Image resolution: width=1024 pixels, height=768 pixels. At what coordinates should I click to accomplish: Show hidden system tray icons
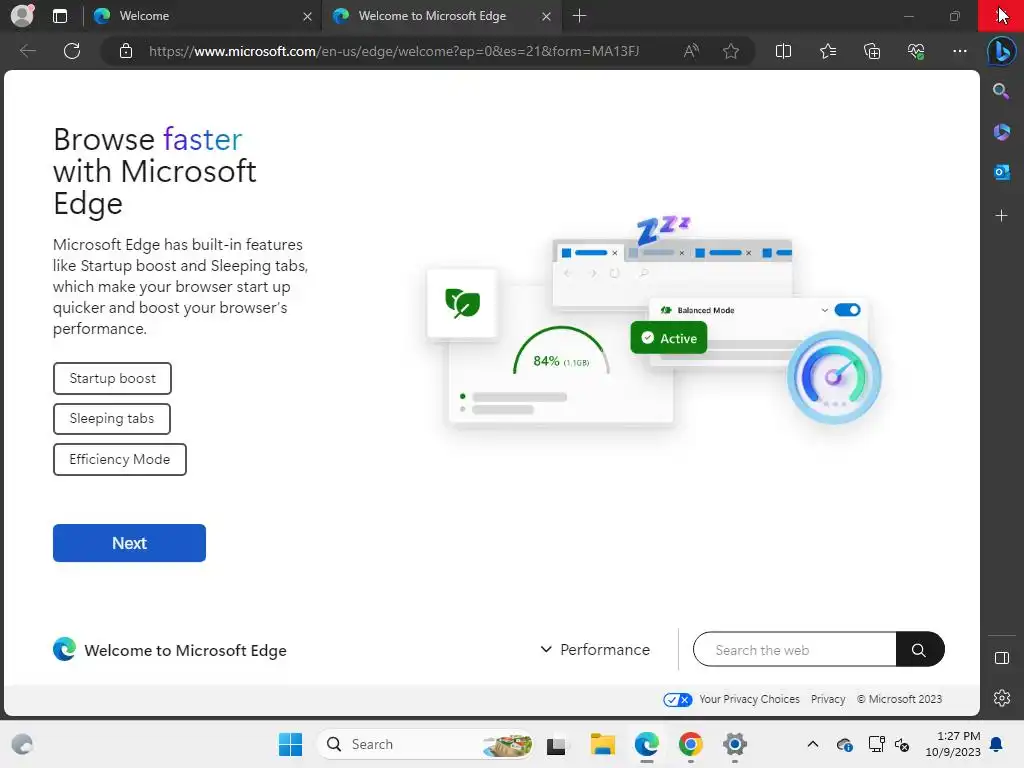[x=812, y=744]
